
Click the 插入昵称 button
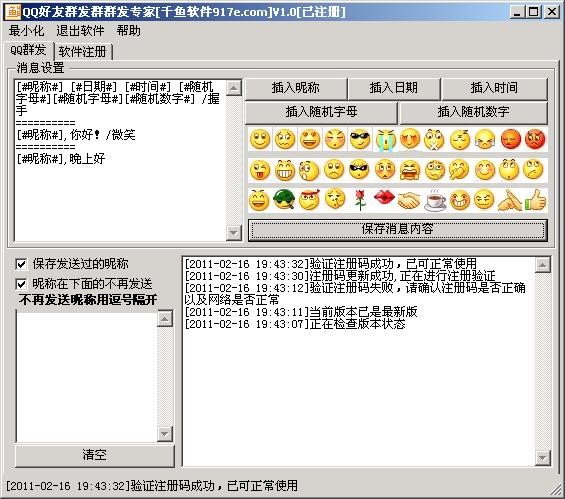pyautogui.click(x=296, y=88)
